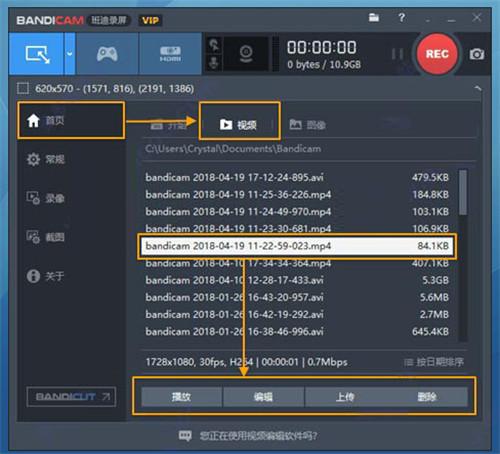Toggle mouse cursor effect icon
The image size is (500, 454).
coord(213,45)
